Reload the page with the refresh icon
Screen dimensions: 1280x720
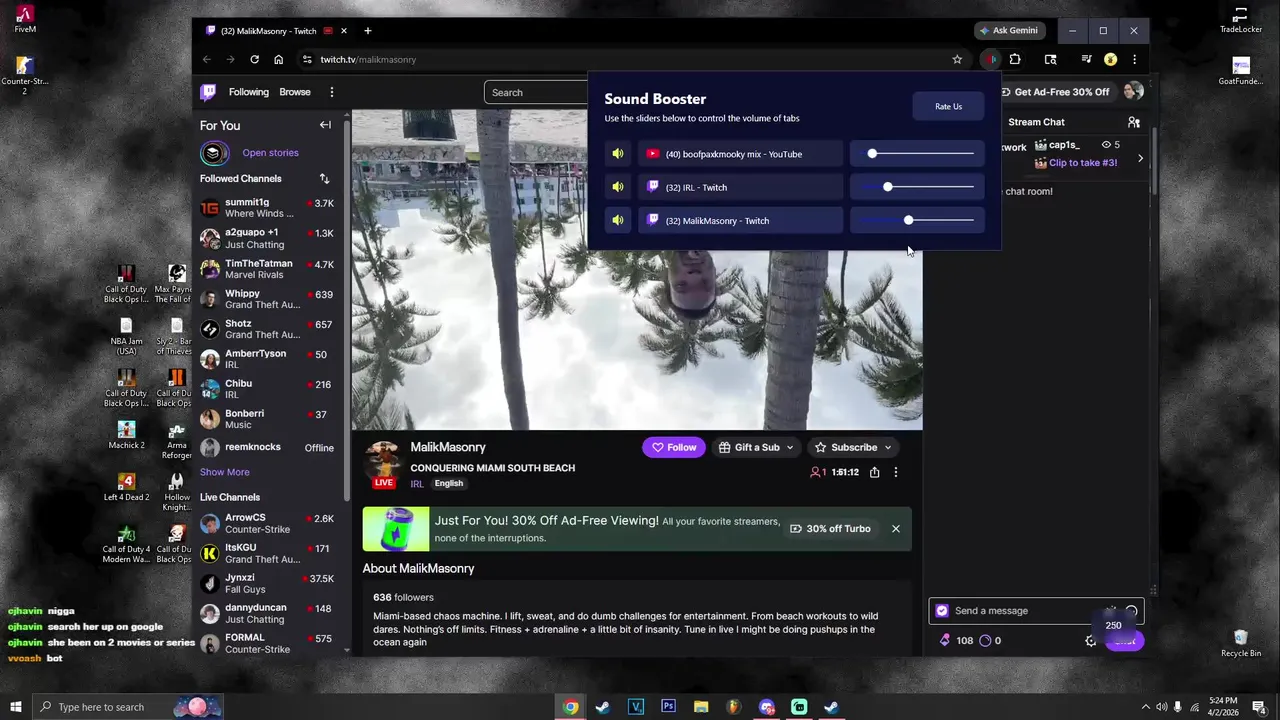[x=254, y=59]
